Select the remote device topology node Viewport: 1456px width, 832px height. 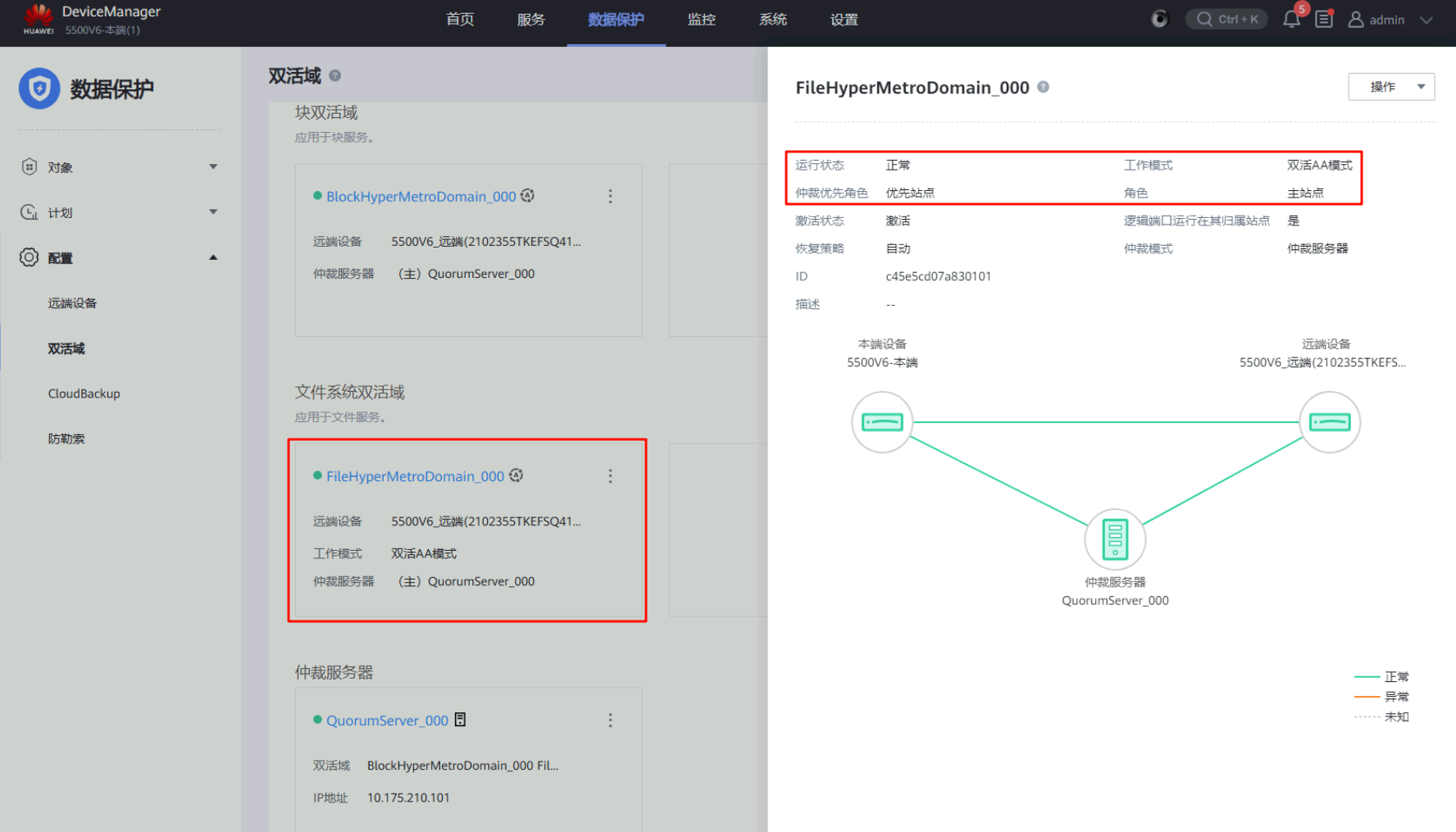1329,422
